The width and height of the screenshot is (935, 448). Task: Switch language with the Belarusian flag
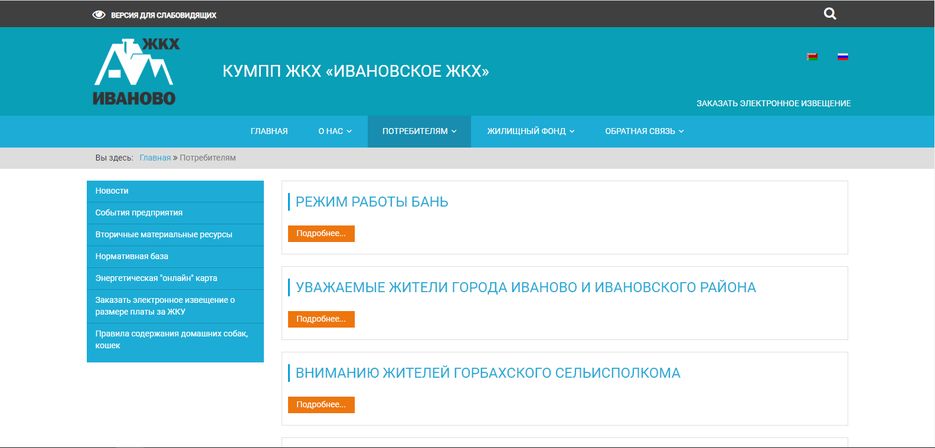tap(812, 57)
